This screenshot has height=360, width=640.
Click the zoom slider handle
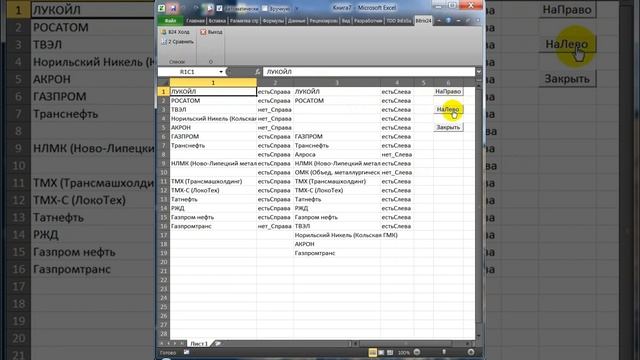pyautogui.click(x=444, y=352)
